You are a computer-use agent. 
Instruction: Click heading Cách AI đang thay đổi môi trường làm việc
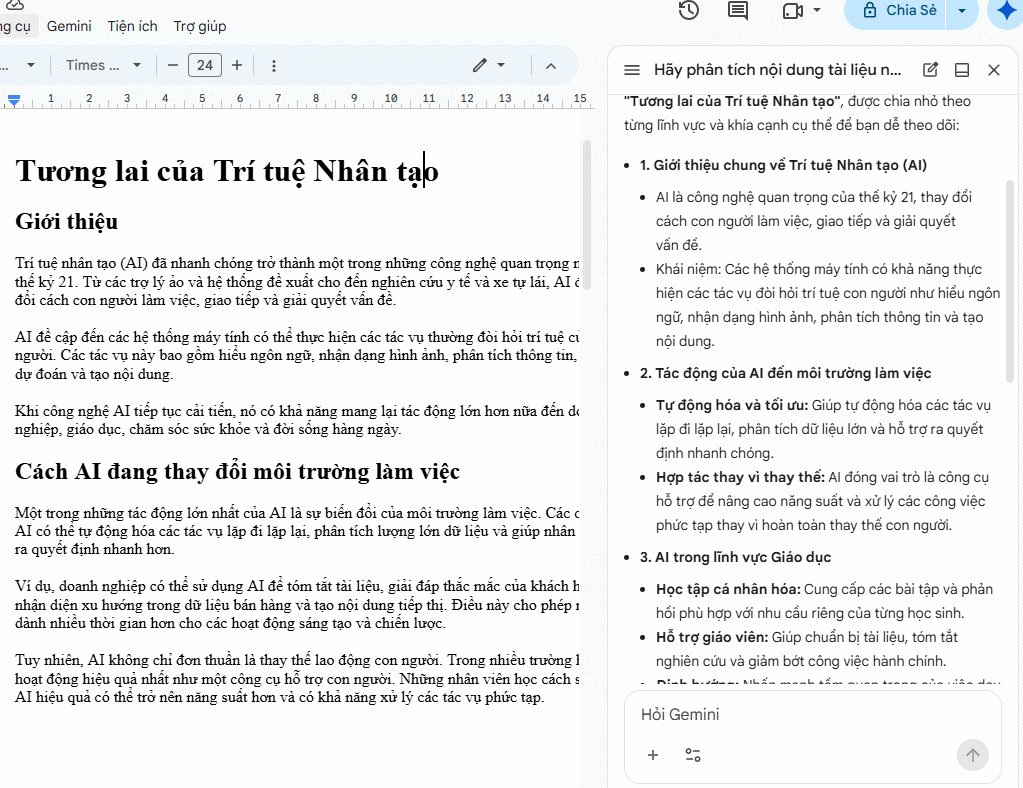coord(237,472)
